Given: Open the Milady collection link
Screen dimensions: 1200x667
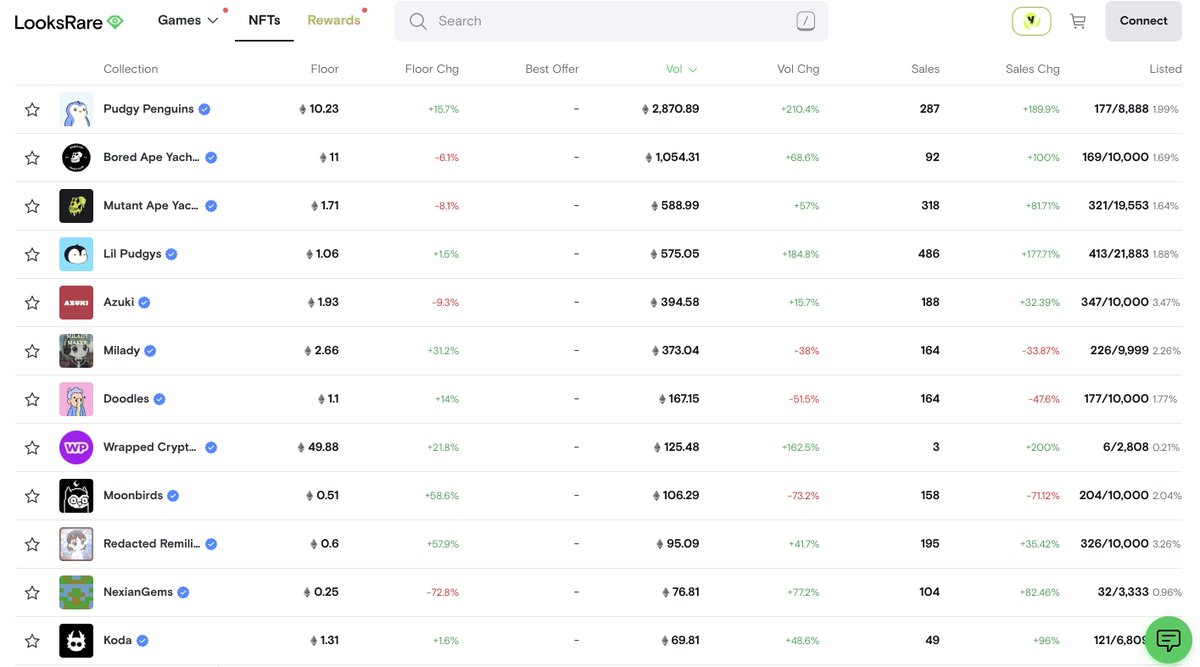Looking at the screenshot, I should 122,351.
